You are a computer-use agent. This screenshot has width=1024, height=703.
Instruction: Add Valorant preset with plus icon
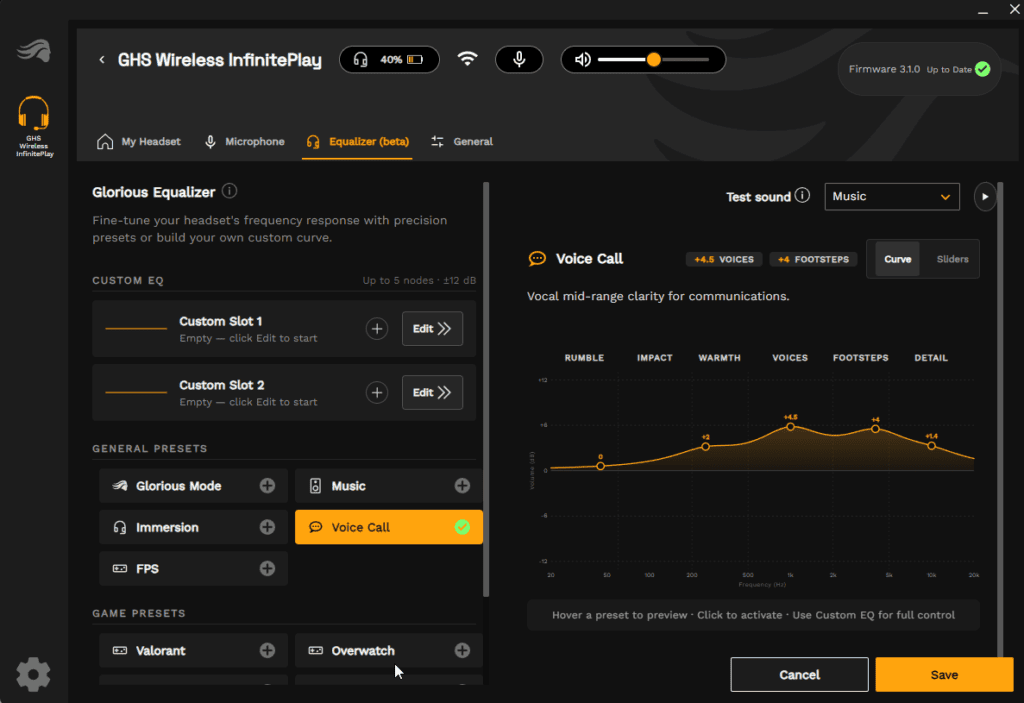pos(267,650)
